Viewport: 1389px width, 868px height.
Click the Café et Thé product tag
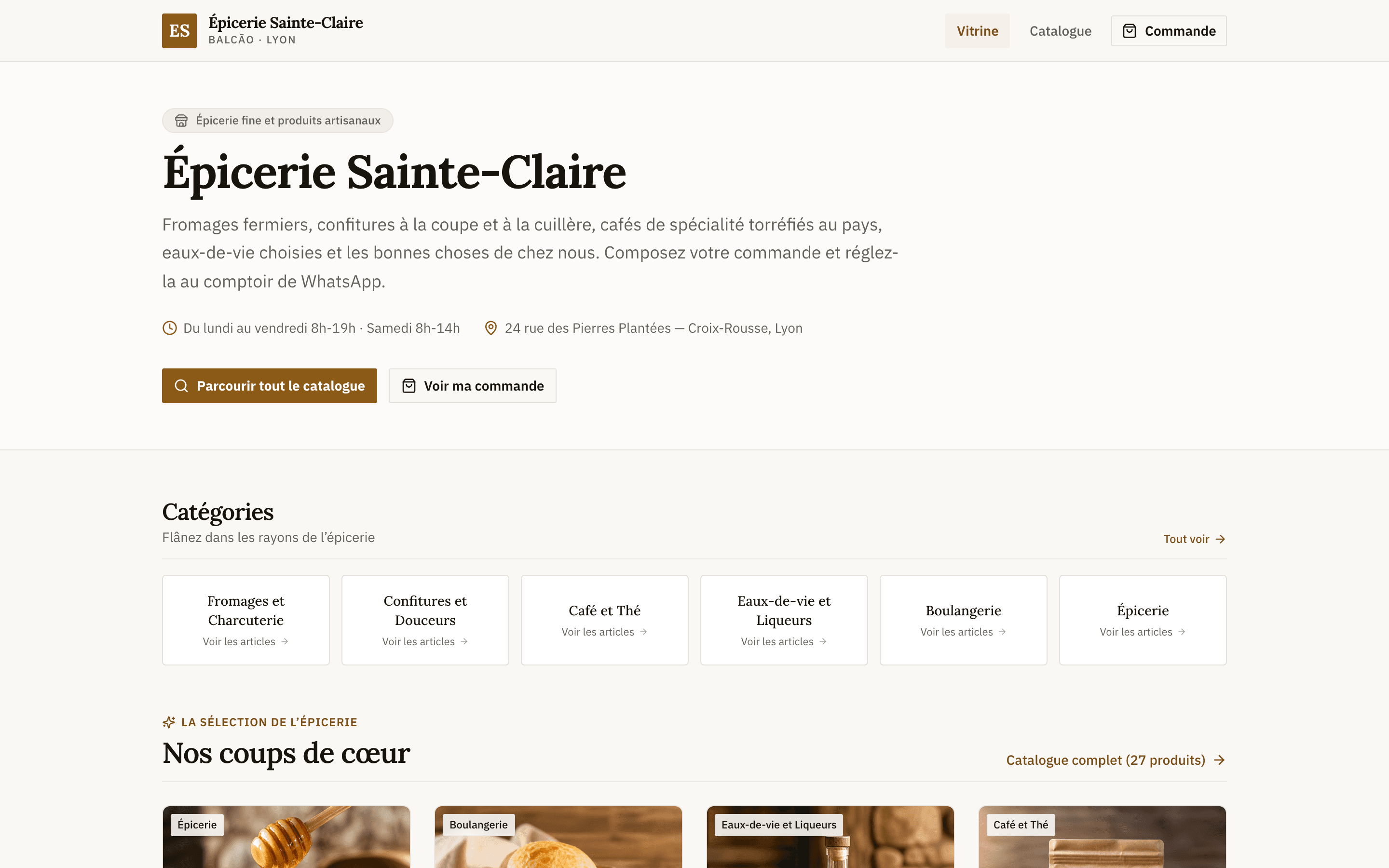tap(1021, 825)
